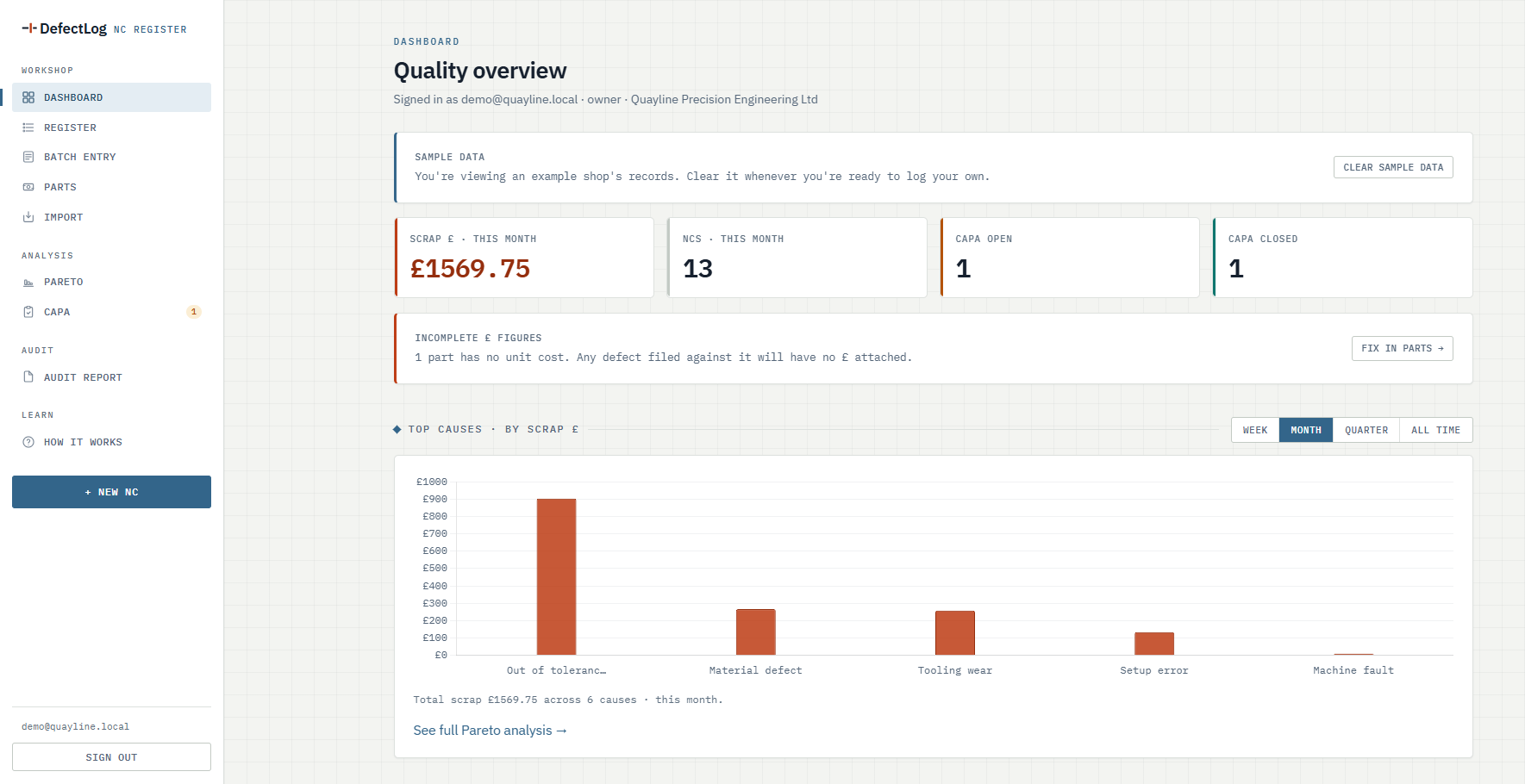Click the Batch Entry form icon
Screen dimensions: 1525x784
pyautogui.click(x=28, y=157)
